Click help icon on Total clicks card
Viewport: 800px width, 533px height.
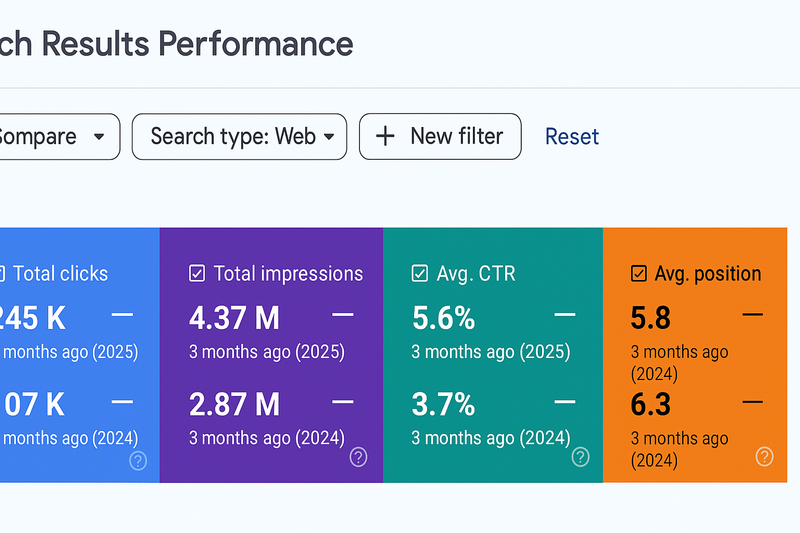pos(138,460)
